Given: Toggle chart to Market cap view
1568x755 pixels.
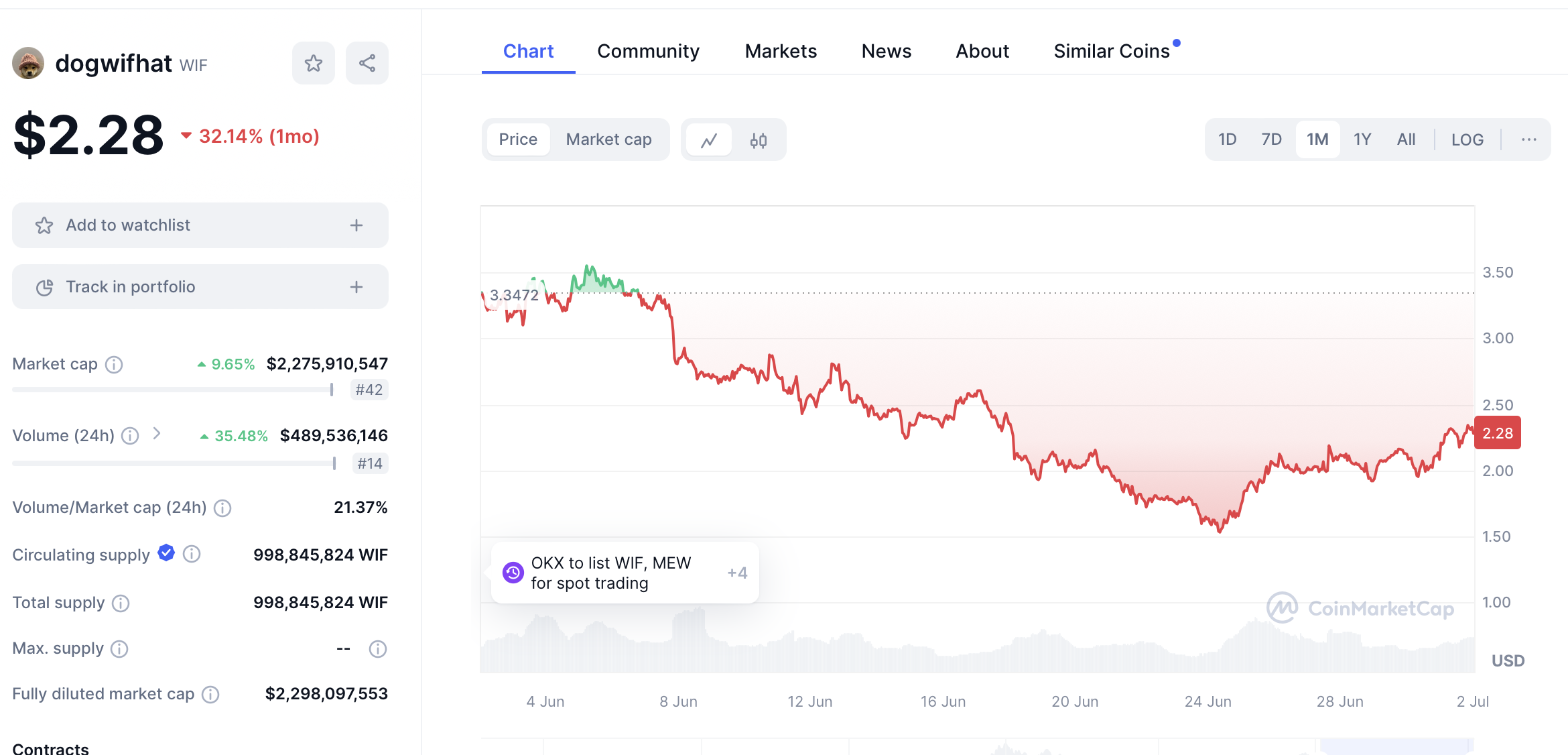Looking at the screenshot, I should pos(608,139).
